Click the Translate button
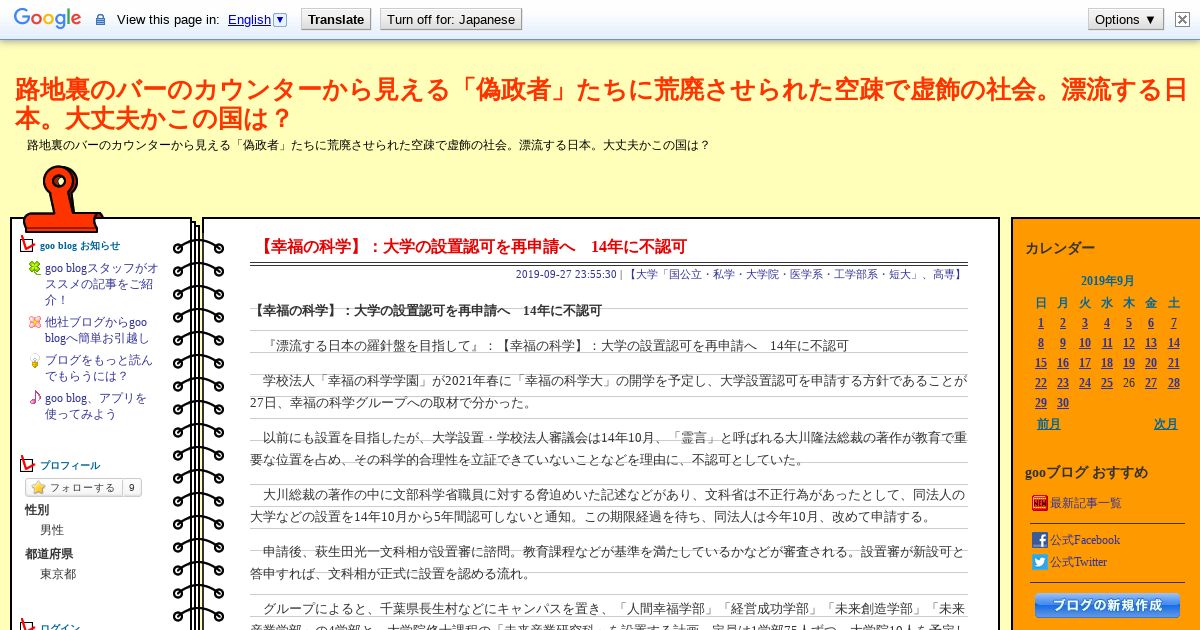Screen dimensions: 1200x630 [336, 19]
